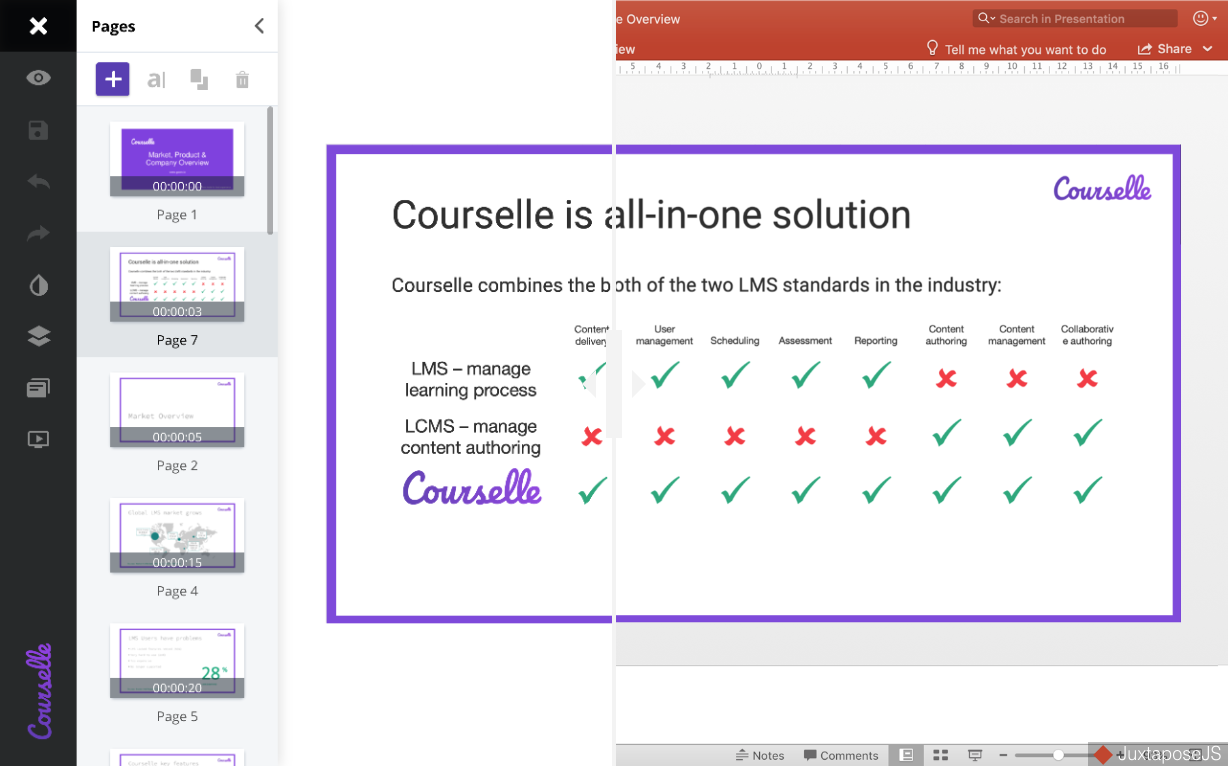Click the large Courselle logo in table row
1228x766 pixels.
[472, 488]
